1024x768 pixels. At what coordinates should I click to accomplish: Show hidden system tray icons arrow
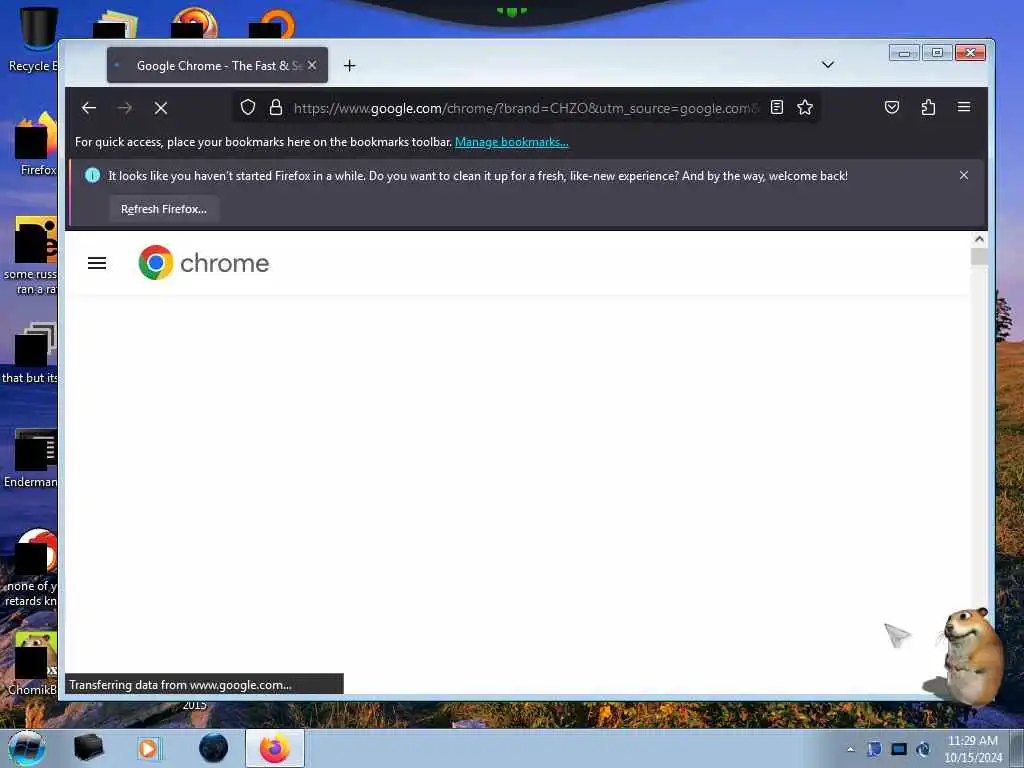point(850,750)
